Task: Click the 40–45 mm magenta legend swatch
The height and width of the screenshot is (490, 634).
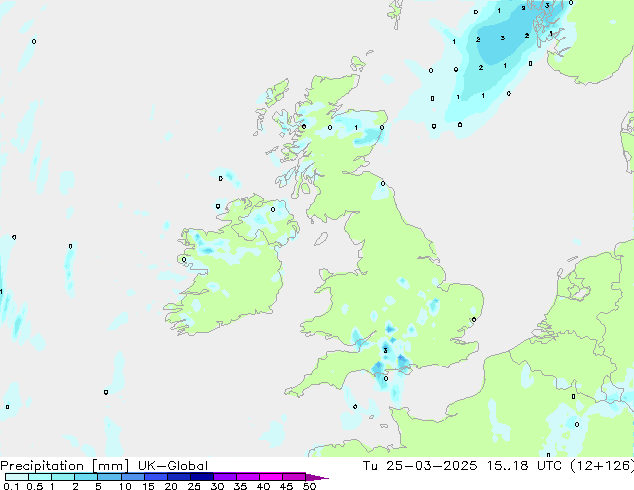Action: pos(271,477)
